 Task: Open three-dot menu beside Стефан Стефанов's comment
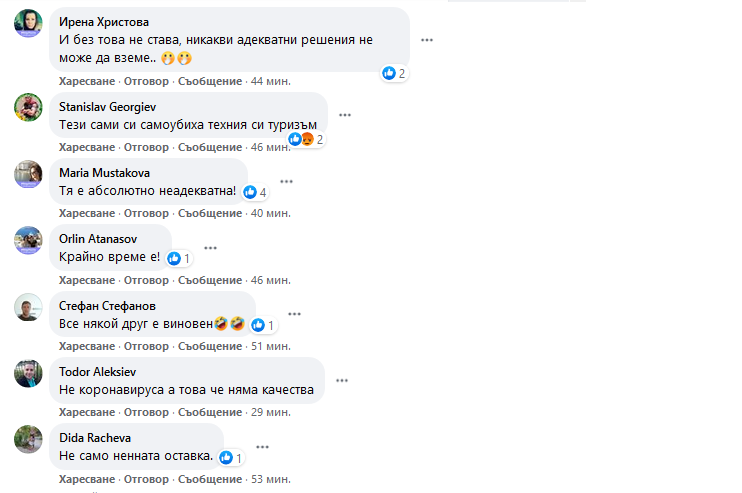click(294, 314)
